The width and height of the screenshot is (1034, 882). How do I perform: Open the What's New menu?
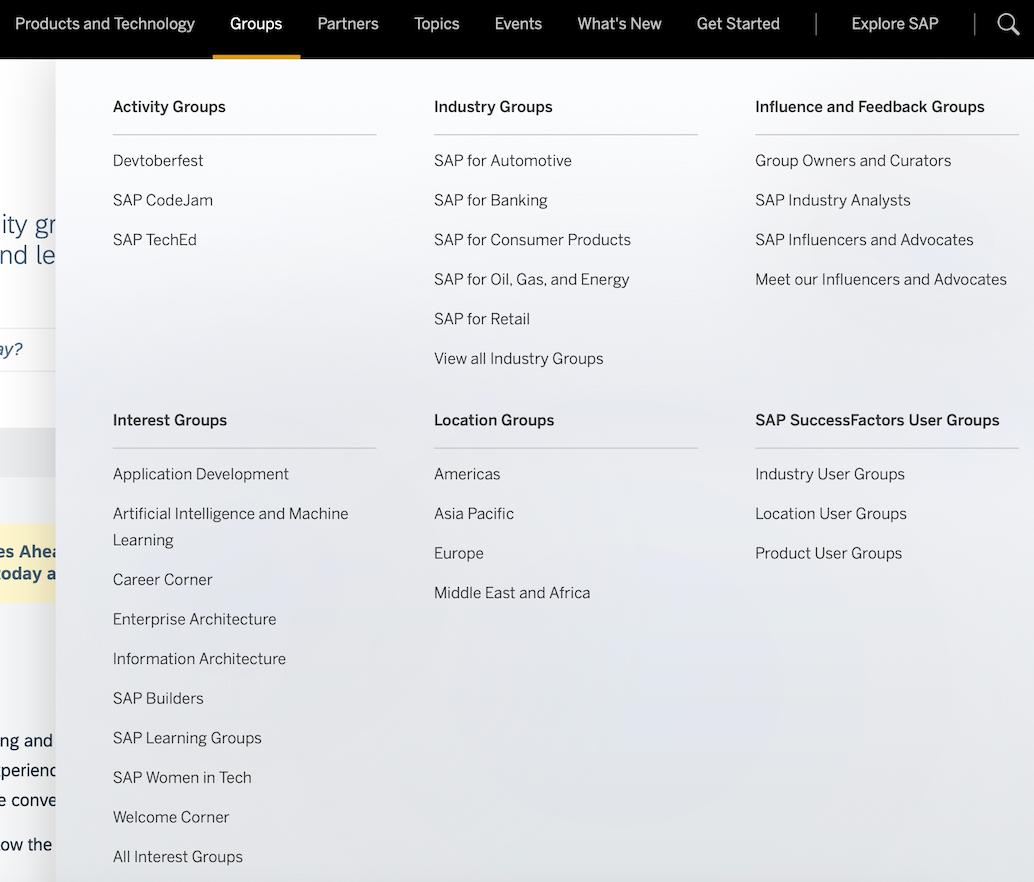coord(619,24)
